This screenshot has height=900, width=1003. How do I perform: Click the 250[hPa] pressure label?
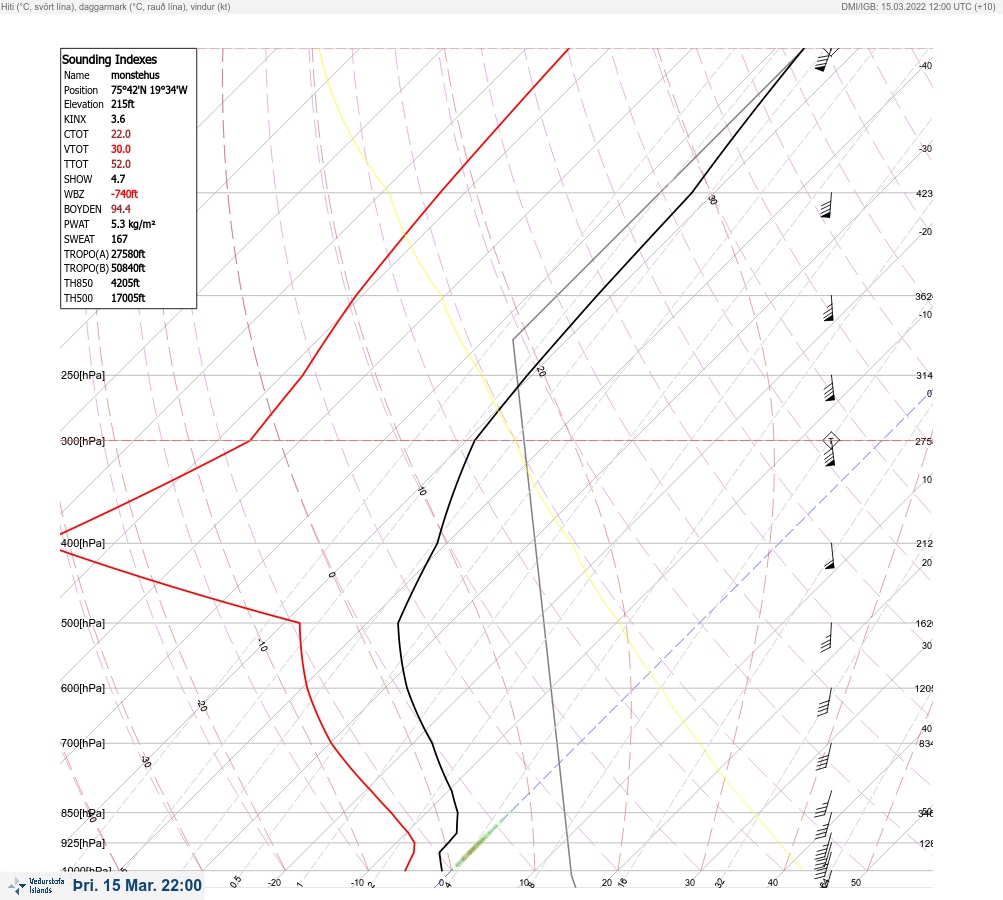pyautogui.click(x=83, y=375)
